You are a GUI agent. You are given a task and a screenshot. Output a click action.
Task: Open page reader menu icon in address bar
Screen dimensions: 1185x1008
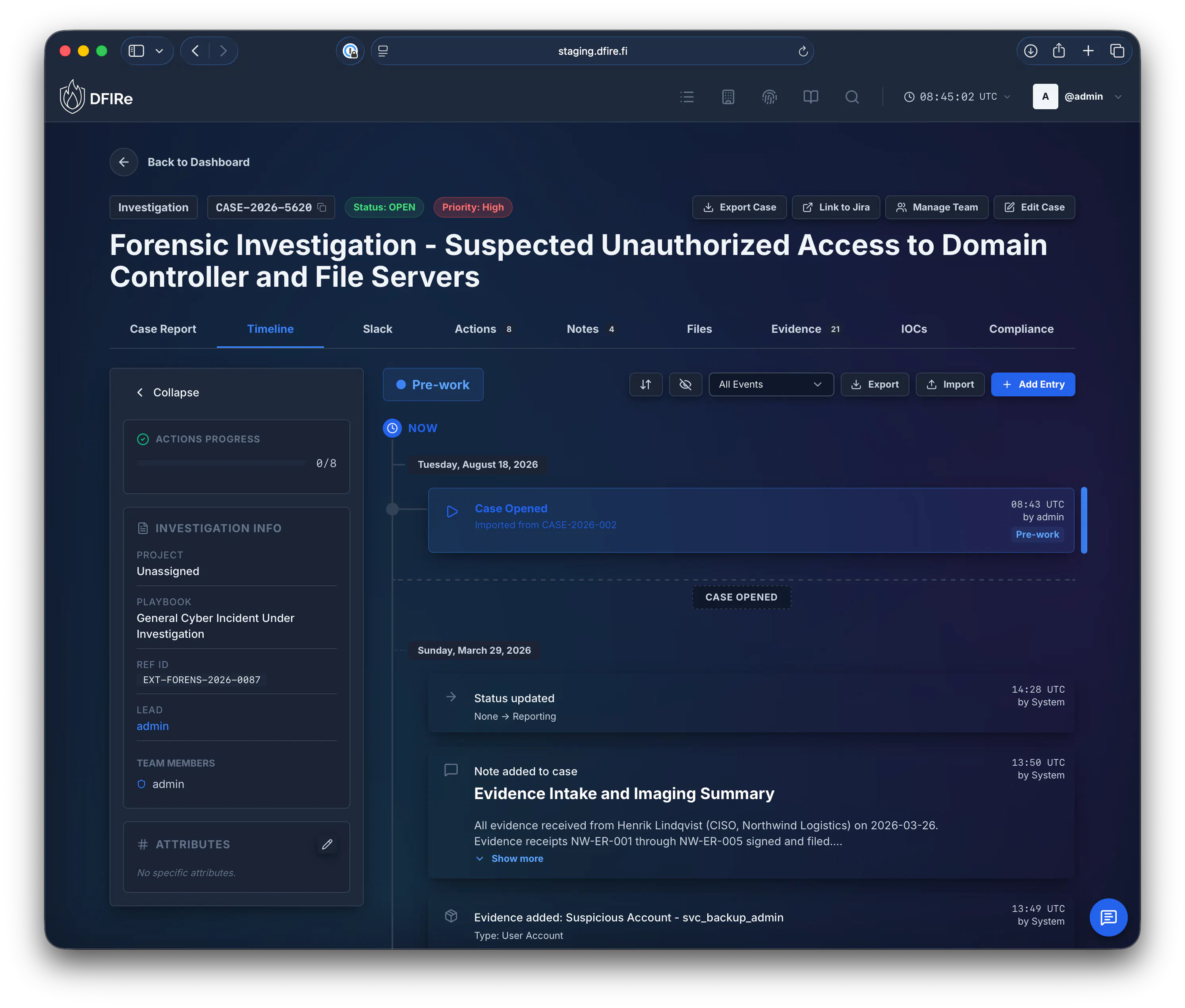(383, 51)
